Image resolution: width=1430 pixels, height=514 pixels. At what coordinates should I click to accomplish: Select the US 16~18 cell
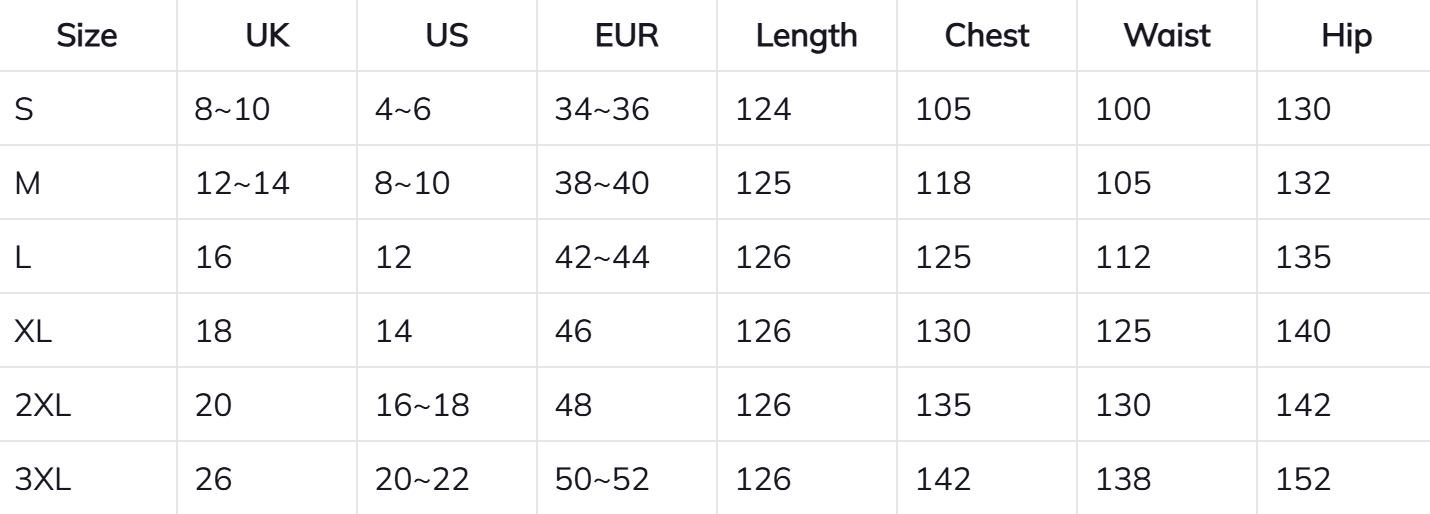pos(420,404)
